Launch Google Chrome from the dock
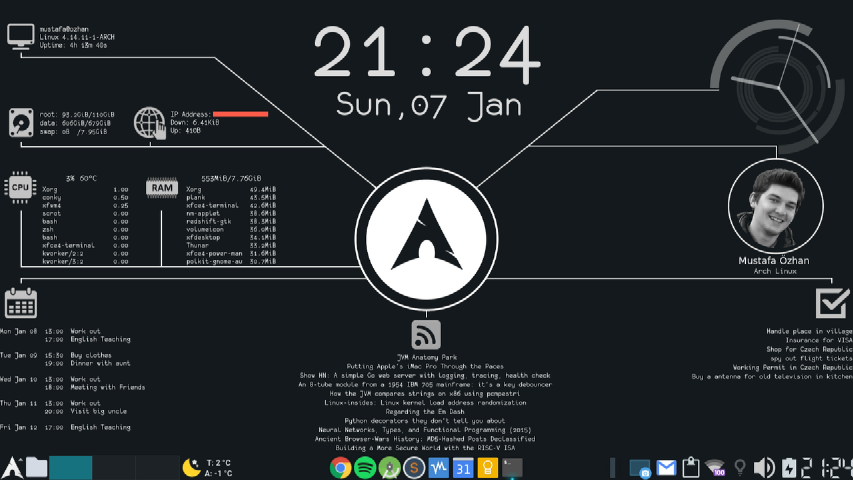Image resolution: width=853 pixels, height=480 pixels. (x=340, y=467)
